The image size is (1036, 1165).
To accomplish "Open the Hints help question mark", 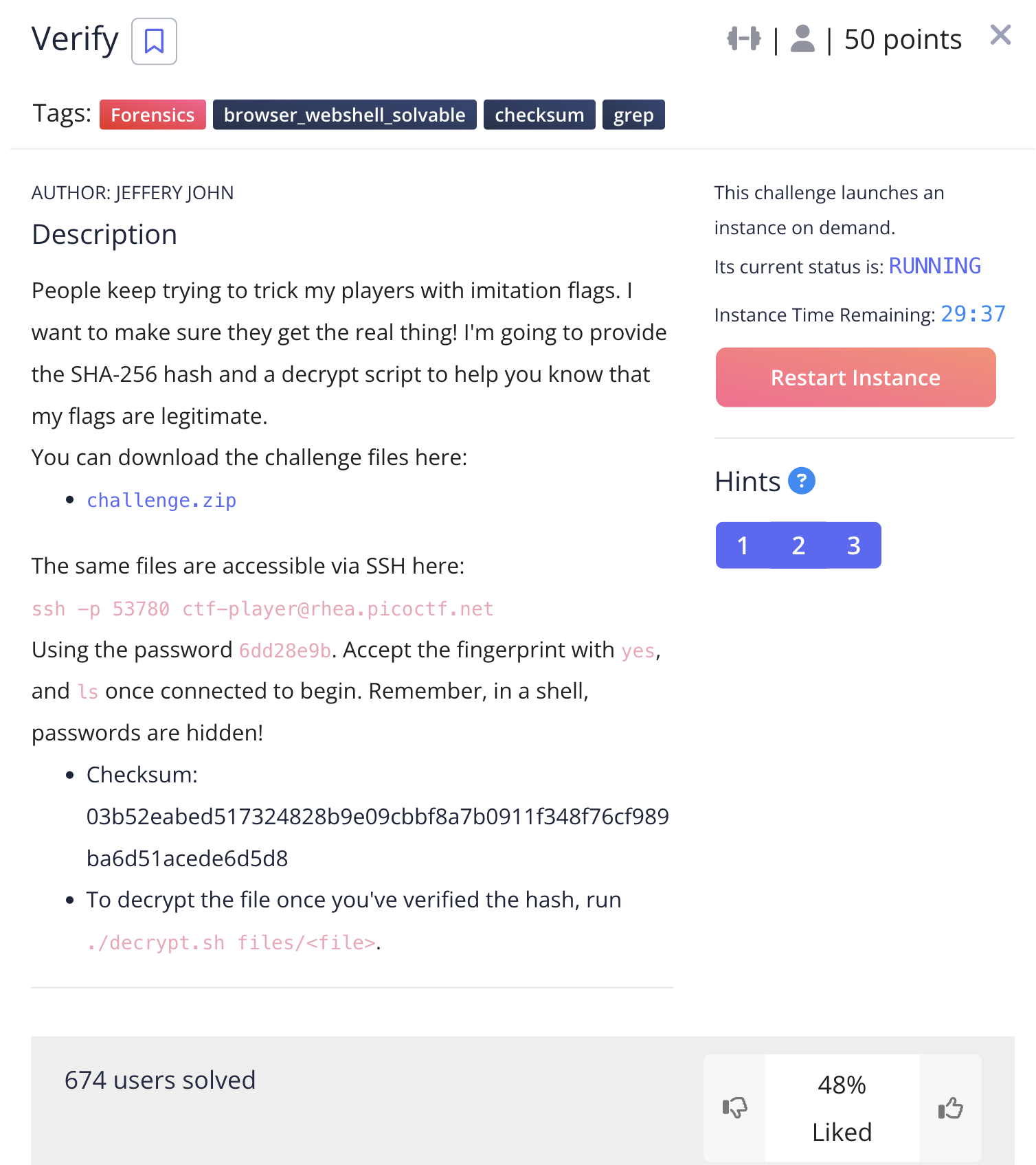I will [x=801, y=482].
